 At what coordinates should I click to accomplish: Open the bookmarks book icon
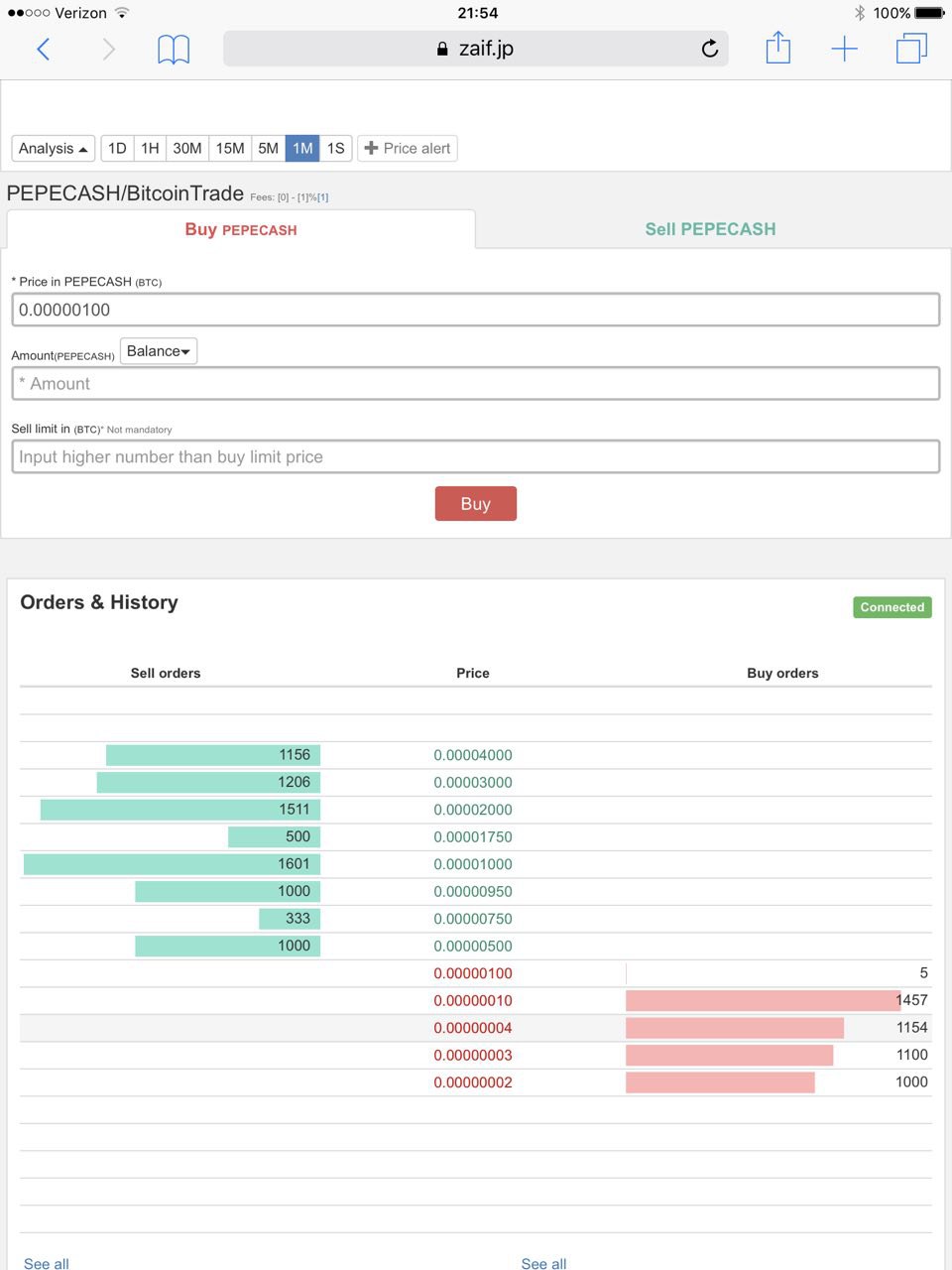coord(174,49)
